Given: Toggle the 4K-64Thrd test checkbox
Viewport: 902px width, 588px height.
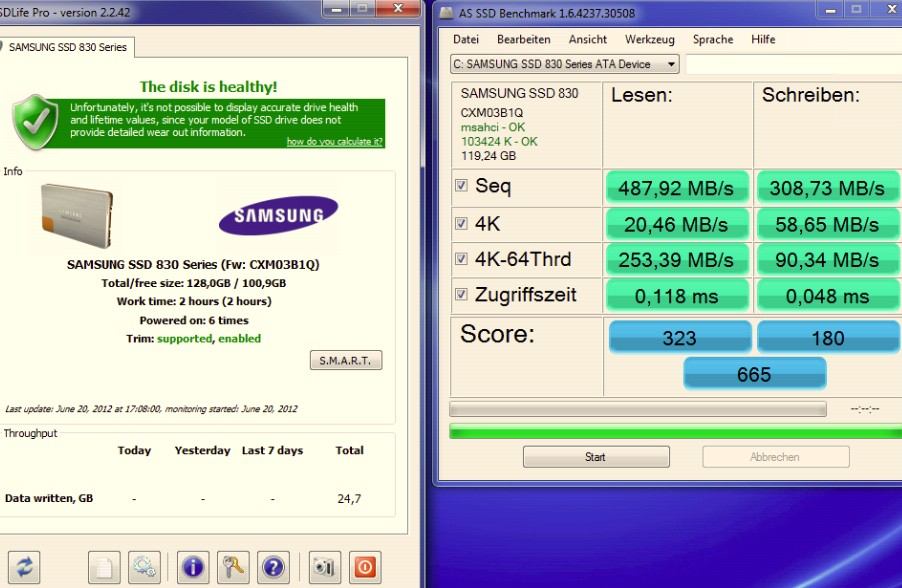Looking at the screenshot, I should point(461,258).
